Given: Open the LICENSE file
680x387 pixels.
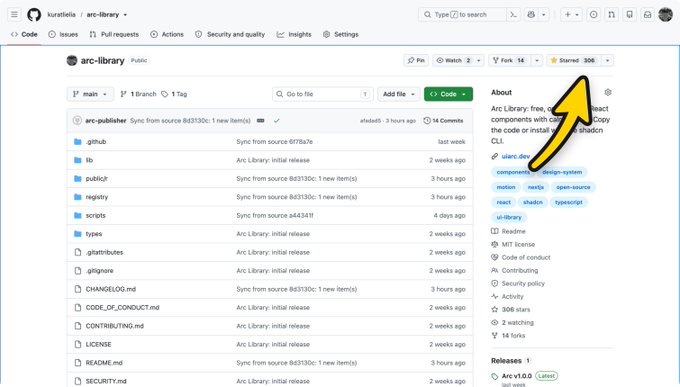Looking at the screenshot, I should pos(98,344).
